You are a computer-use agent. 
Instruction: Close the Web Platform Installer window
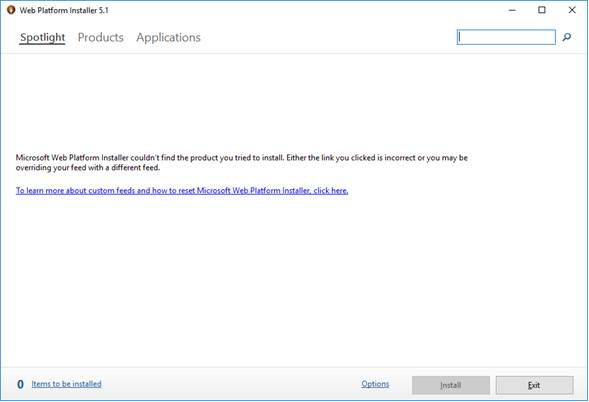572,10
